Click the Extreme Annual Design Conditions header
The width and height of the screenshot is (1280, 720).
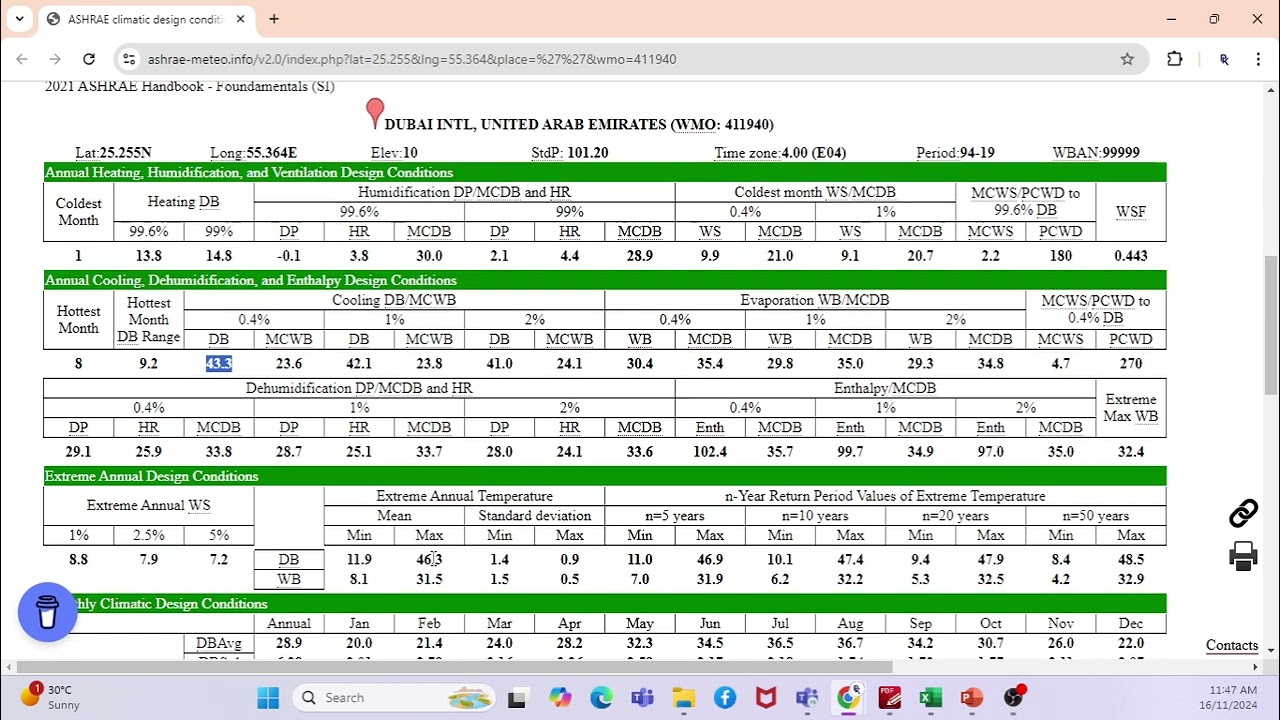[605, 476]
